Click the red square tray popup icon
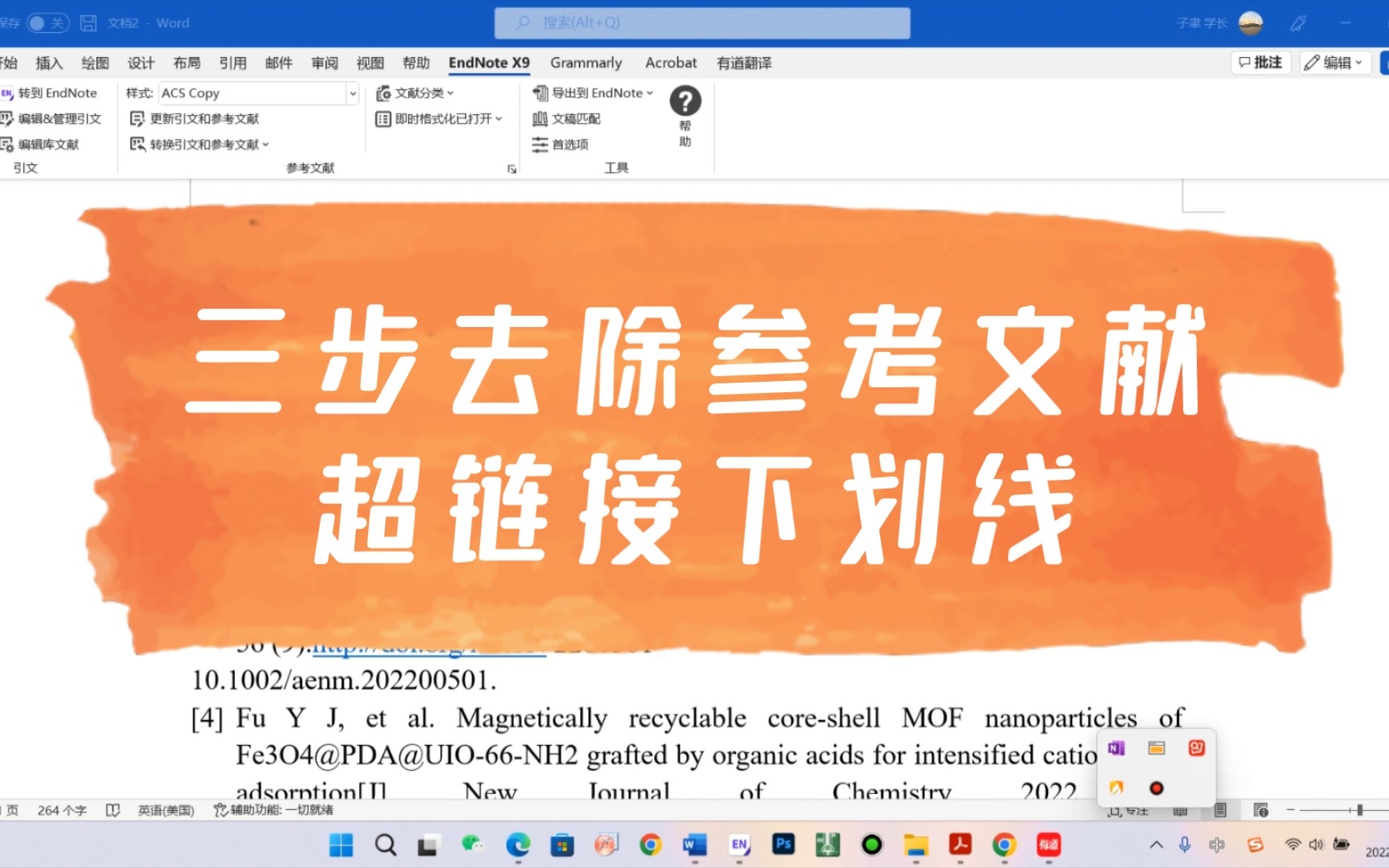This screenshot has width=1389, height=868. point(1197,748)
